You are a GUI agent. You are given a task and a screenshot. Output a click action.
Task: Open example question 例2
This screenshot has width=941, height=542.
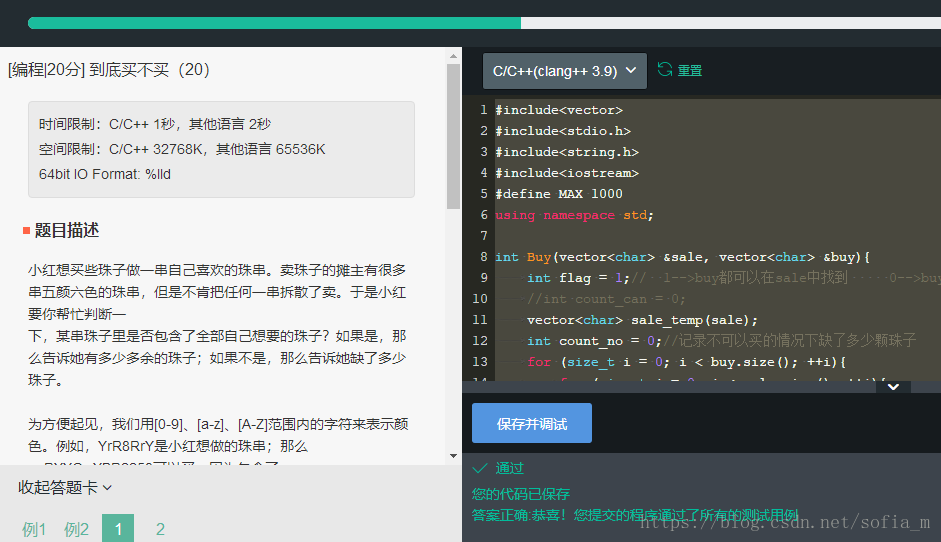76,529
